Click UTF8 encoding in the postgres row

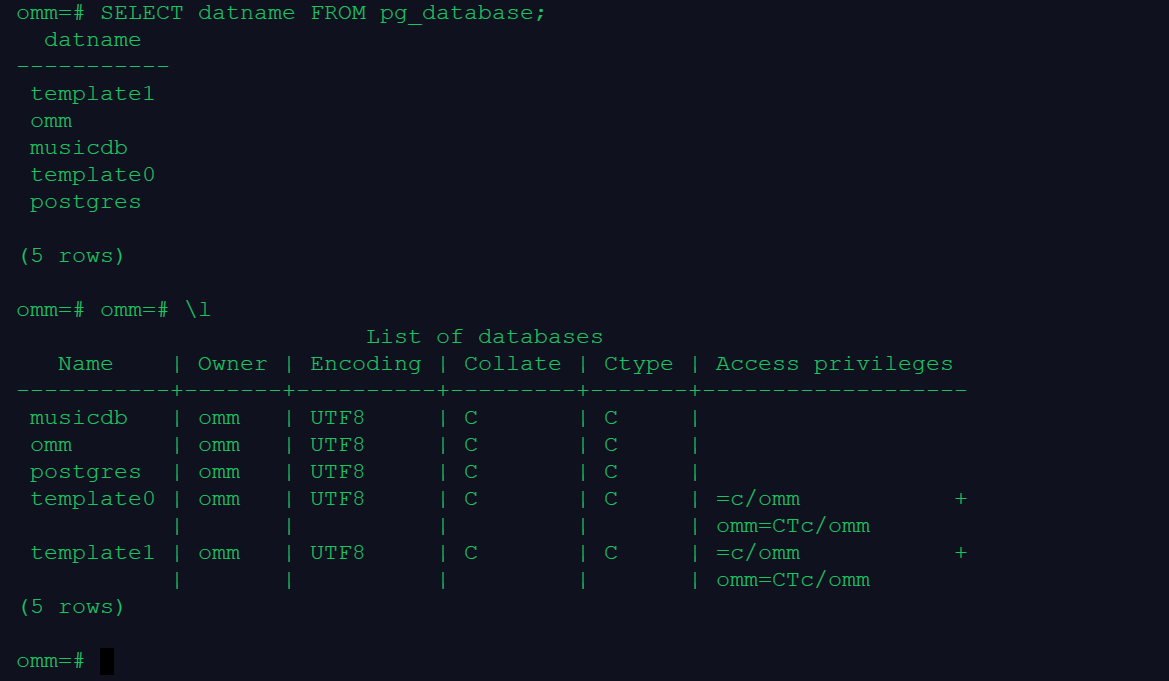pyautogui.click(x=337, y=472)
